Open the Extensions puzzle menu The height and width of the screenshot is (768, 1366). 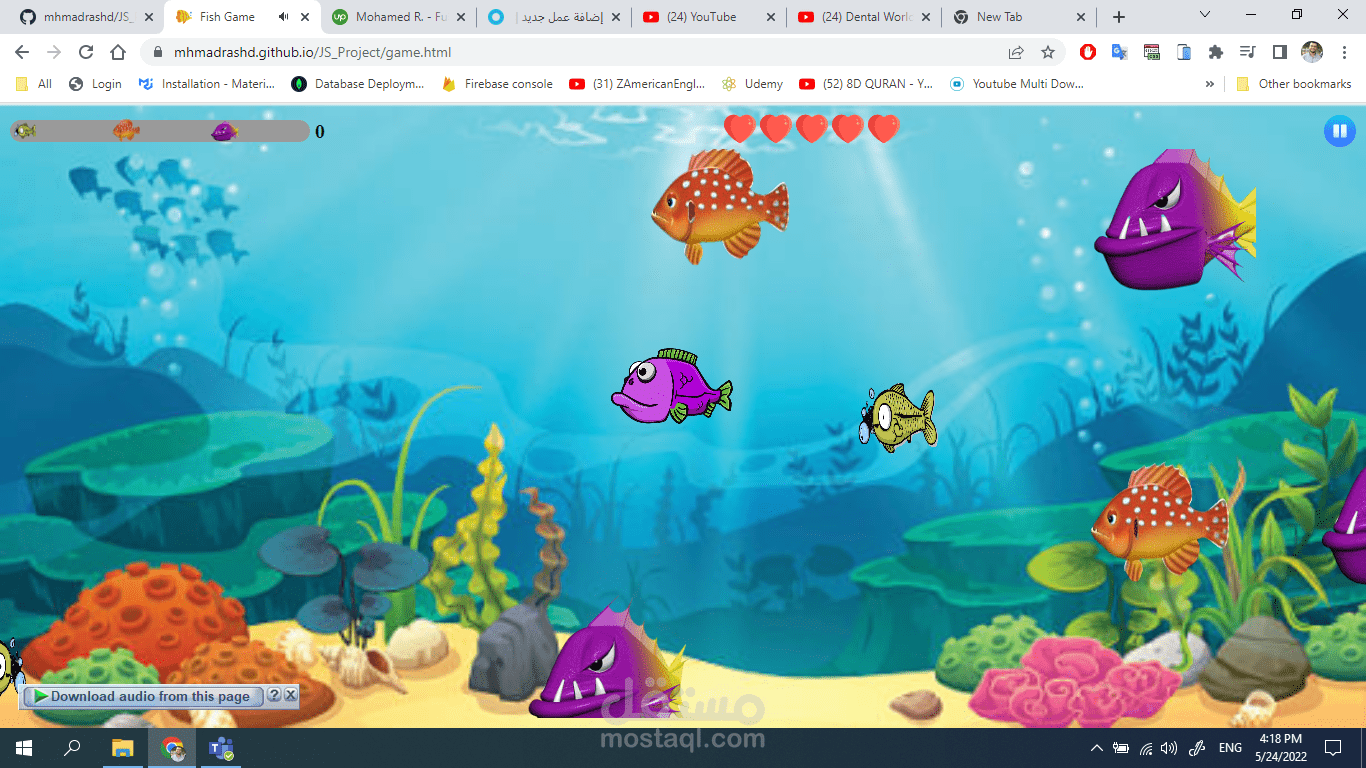1216,52
